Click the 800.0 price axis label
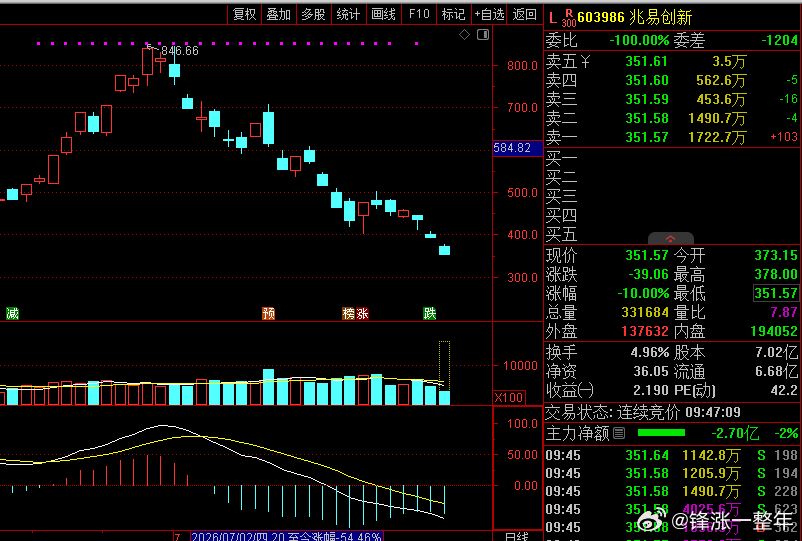 (x=522, y=65)
